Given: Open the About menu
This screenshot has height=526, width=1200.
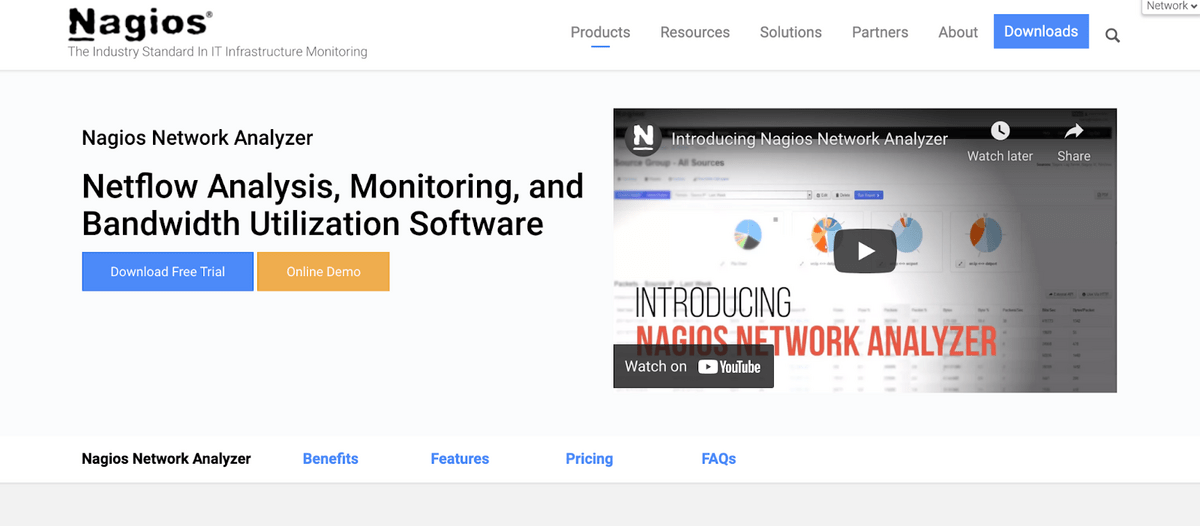Looking at the screenshot, I should click(958, 32).
